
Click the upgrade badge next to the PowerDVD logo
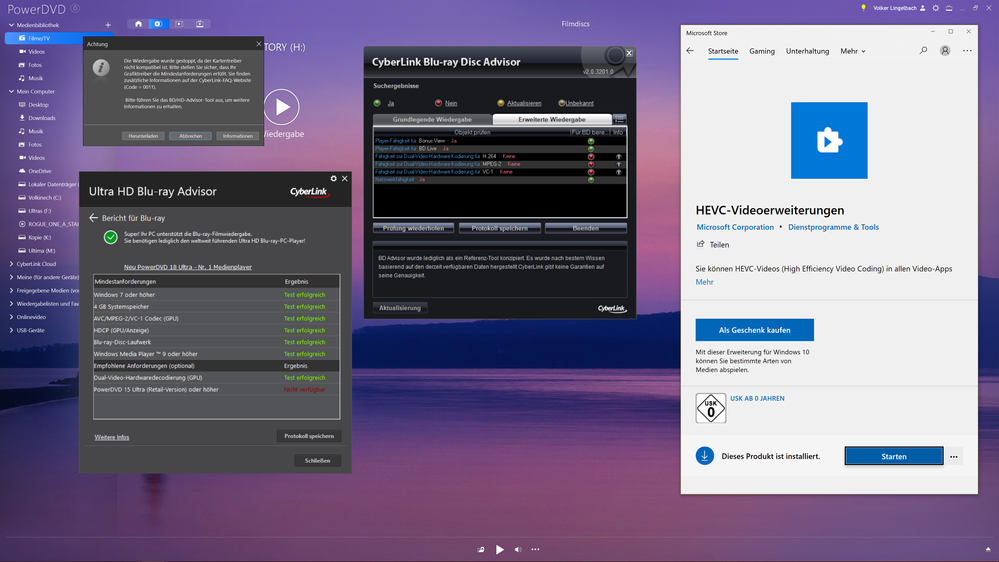click(x=75, y=8)
